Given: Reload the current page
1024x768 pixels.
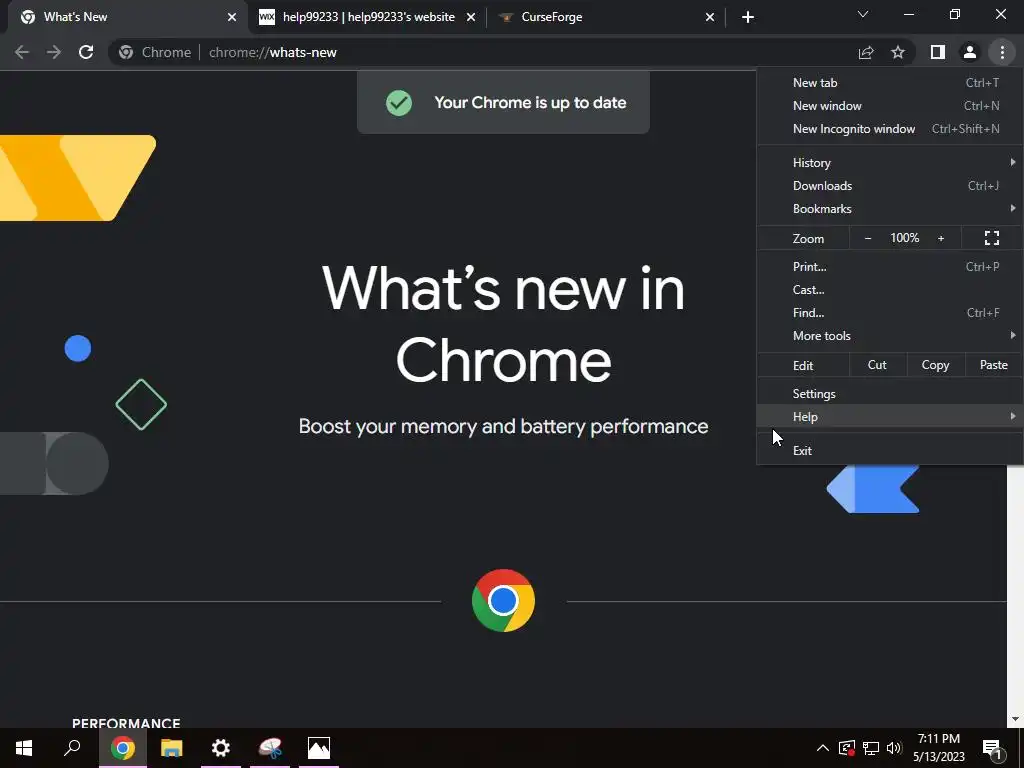Looking at the screenshot, I should tap(86, 52).
